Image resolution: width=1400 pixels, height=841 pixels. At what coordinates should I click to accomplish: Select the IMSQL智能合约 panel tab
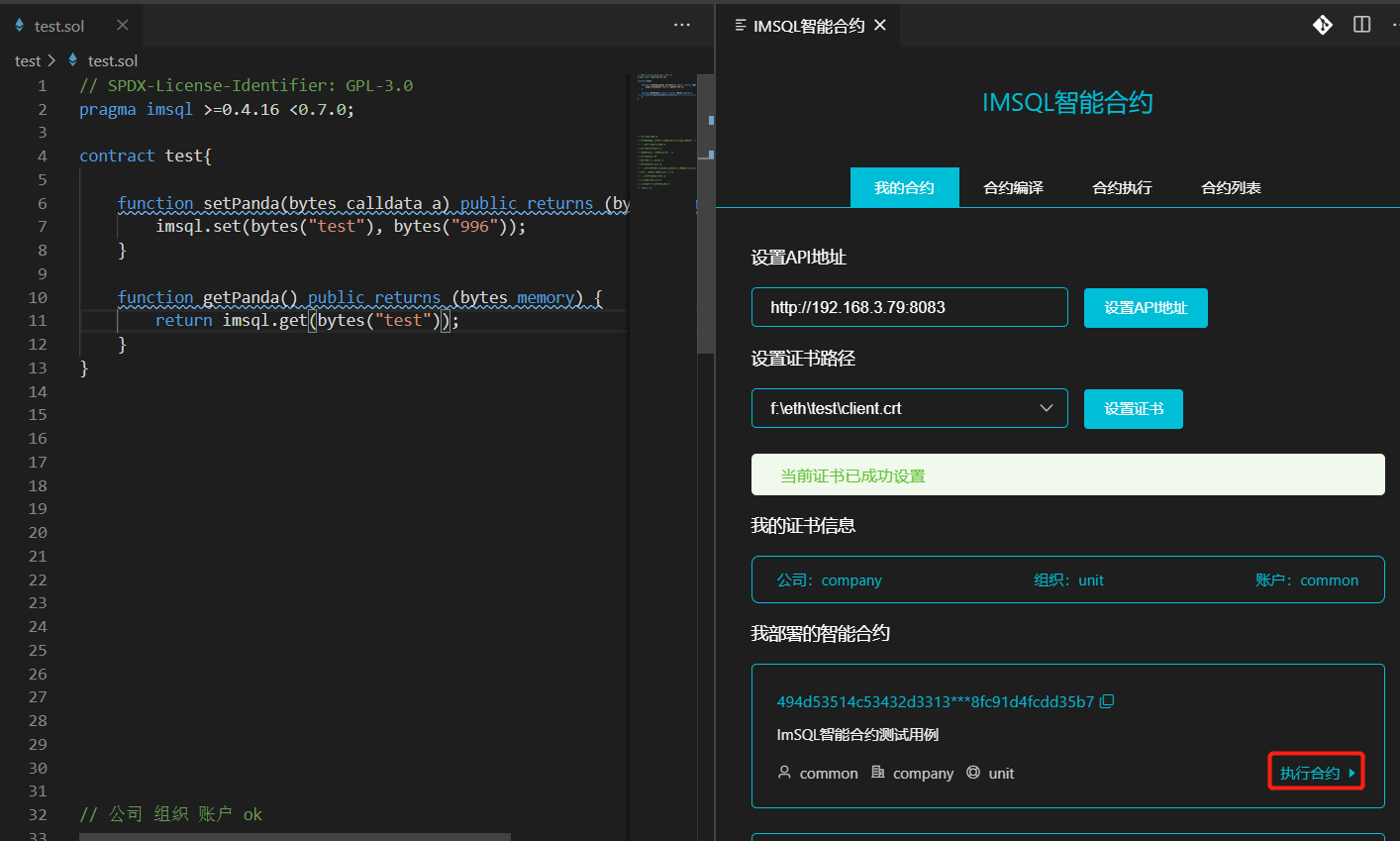pyautogui.click(x=810, y=25)
